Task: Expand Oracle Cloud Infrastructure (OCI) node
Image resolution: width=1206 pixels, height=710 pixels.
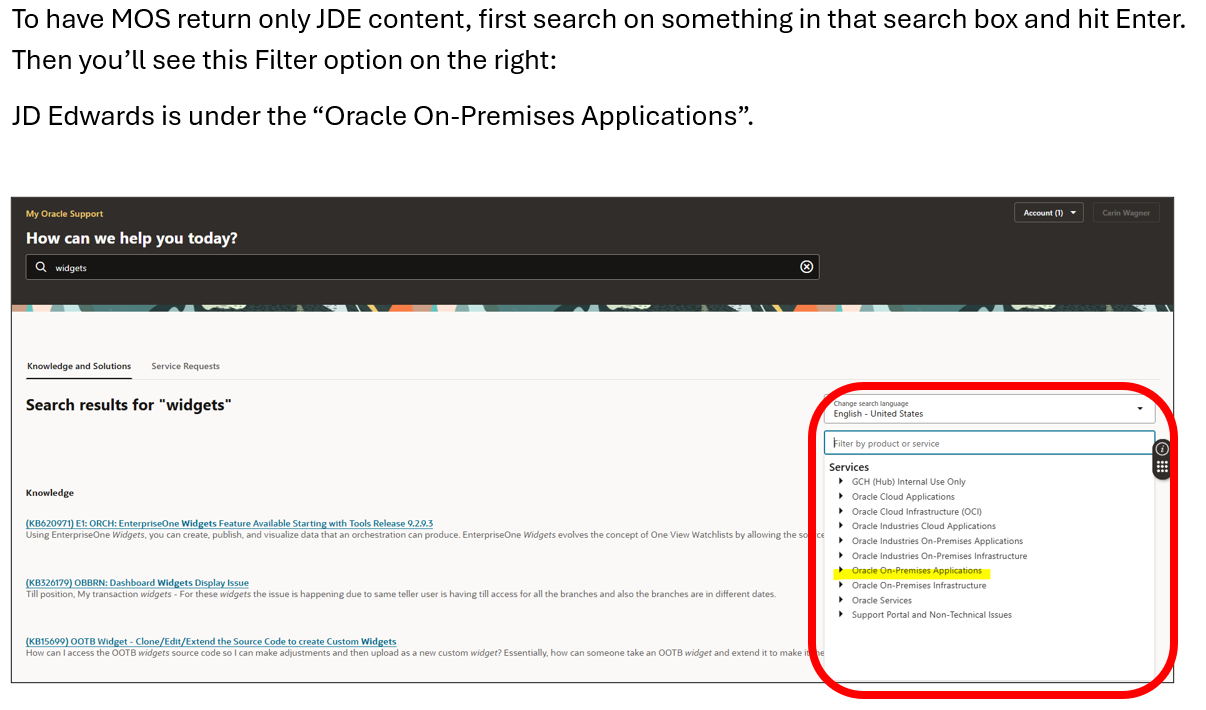Action: (x=841, y=511)
